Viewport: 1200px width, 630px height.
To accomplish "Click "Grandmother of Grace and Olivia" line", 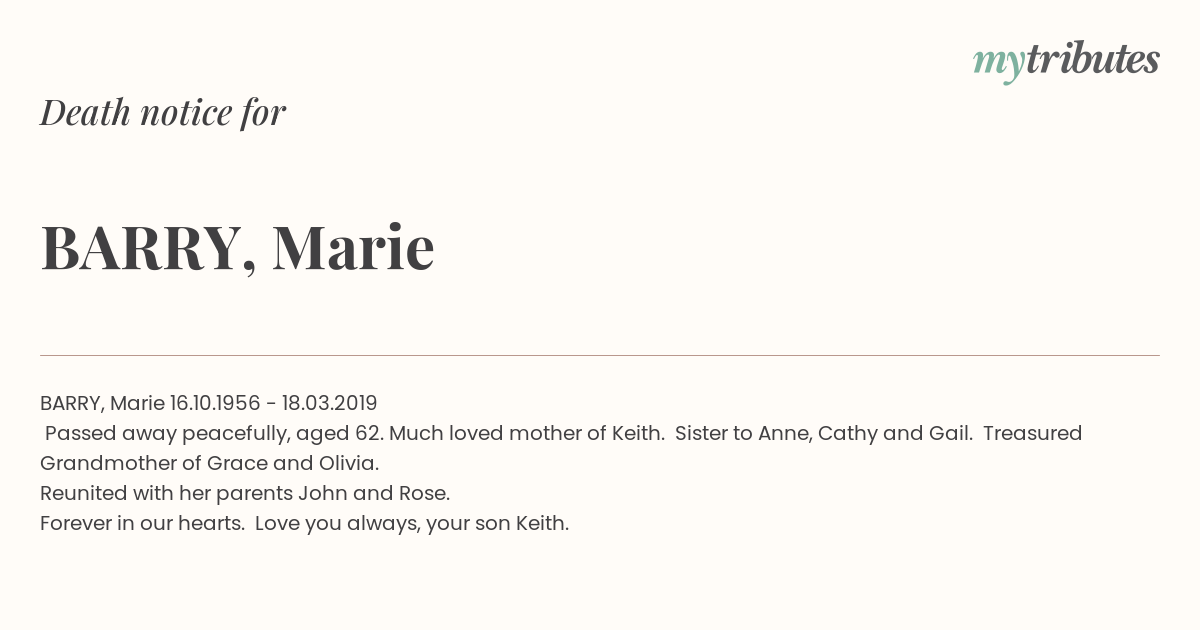I will point(210,463).
